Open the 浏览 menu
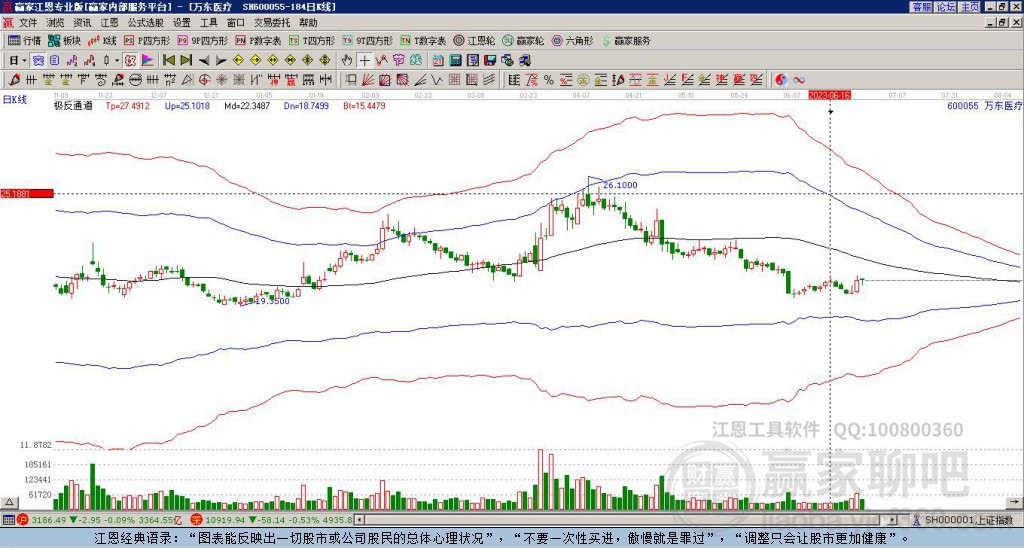The width and height of the screenshot is (1024, 548). click(56, 23)
